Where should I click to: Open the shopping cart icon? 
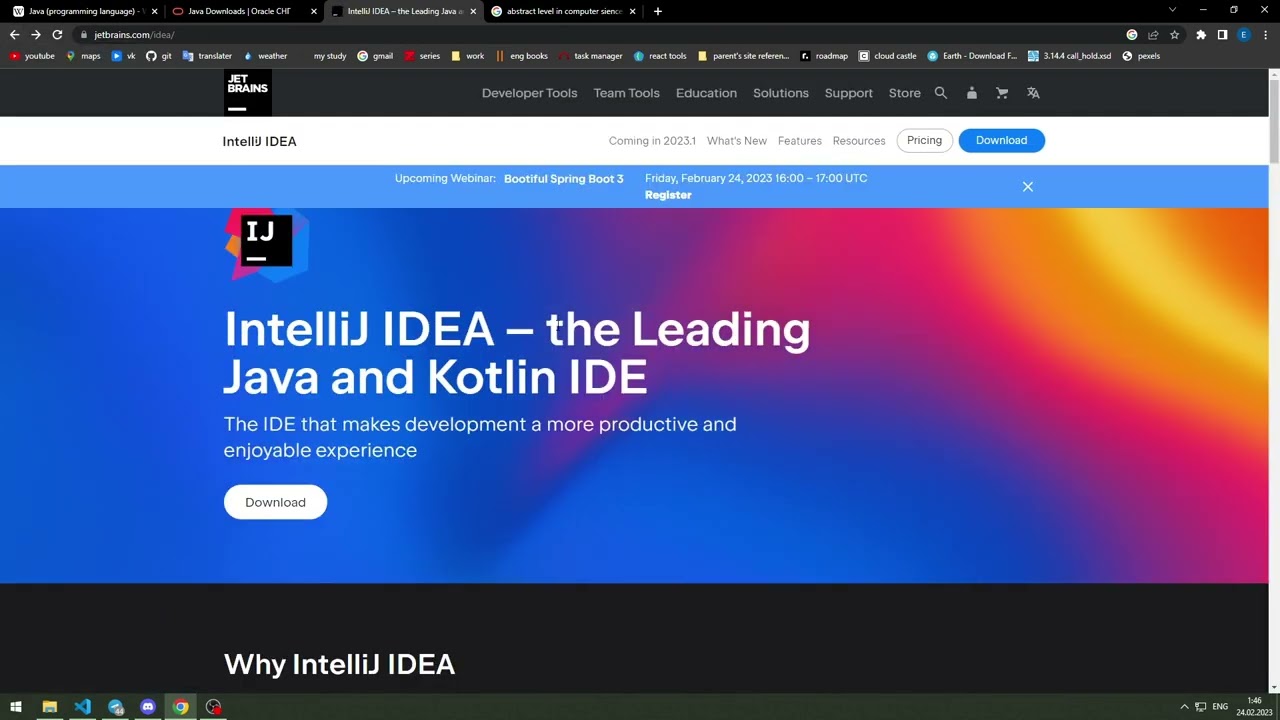click(1002, 93)
